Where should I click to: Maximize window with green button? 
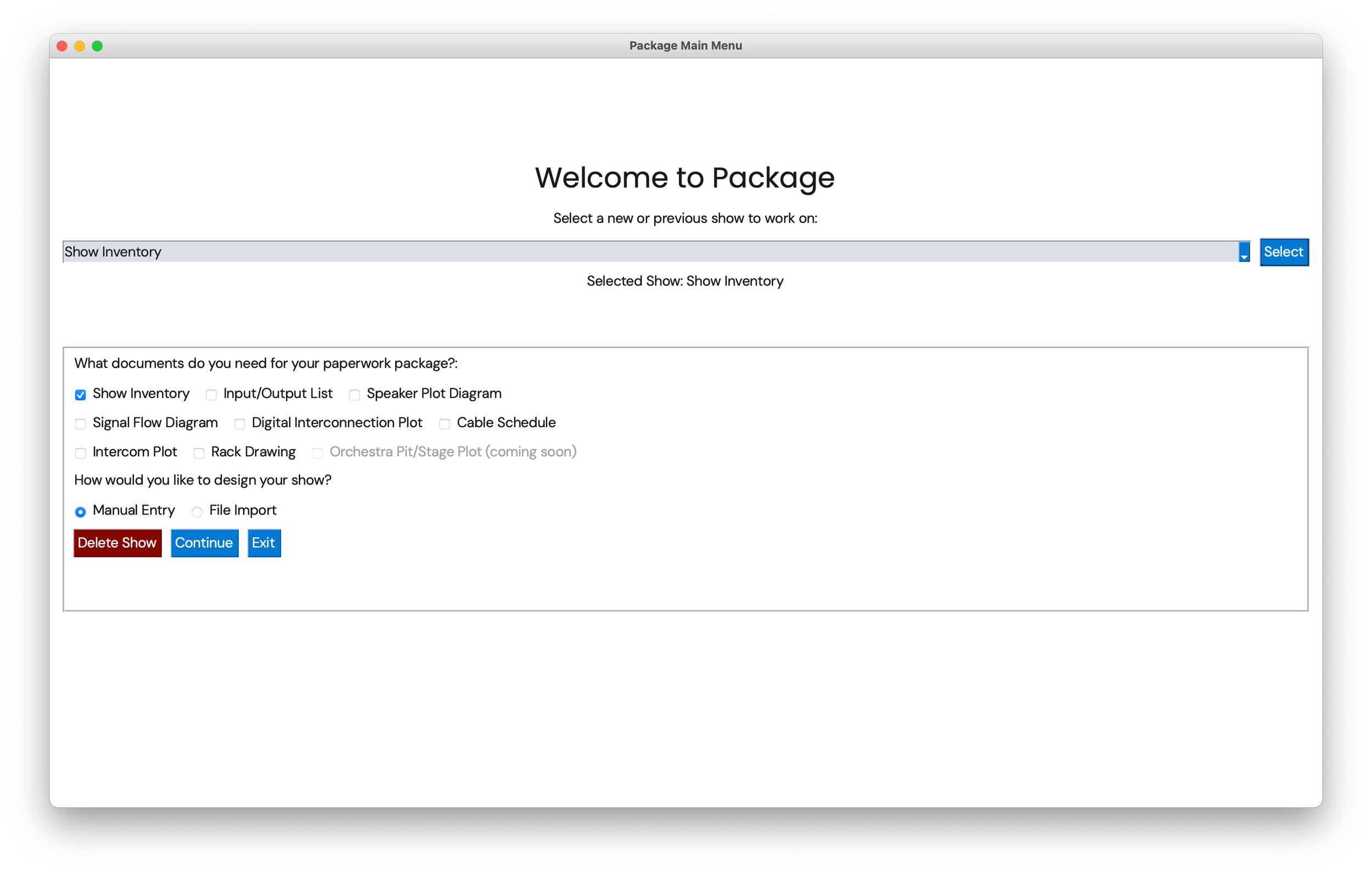(98, 46)
